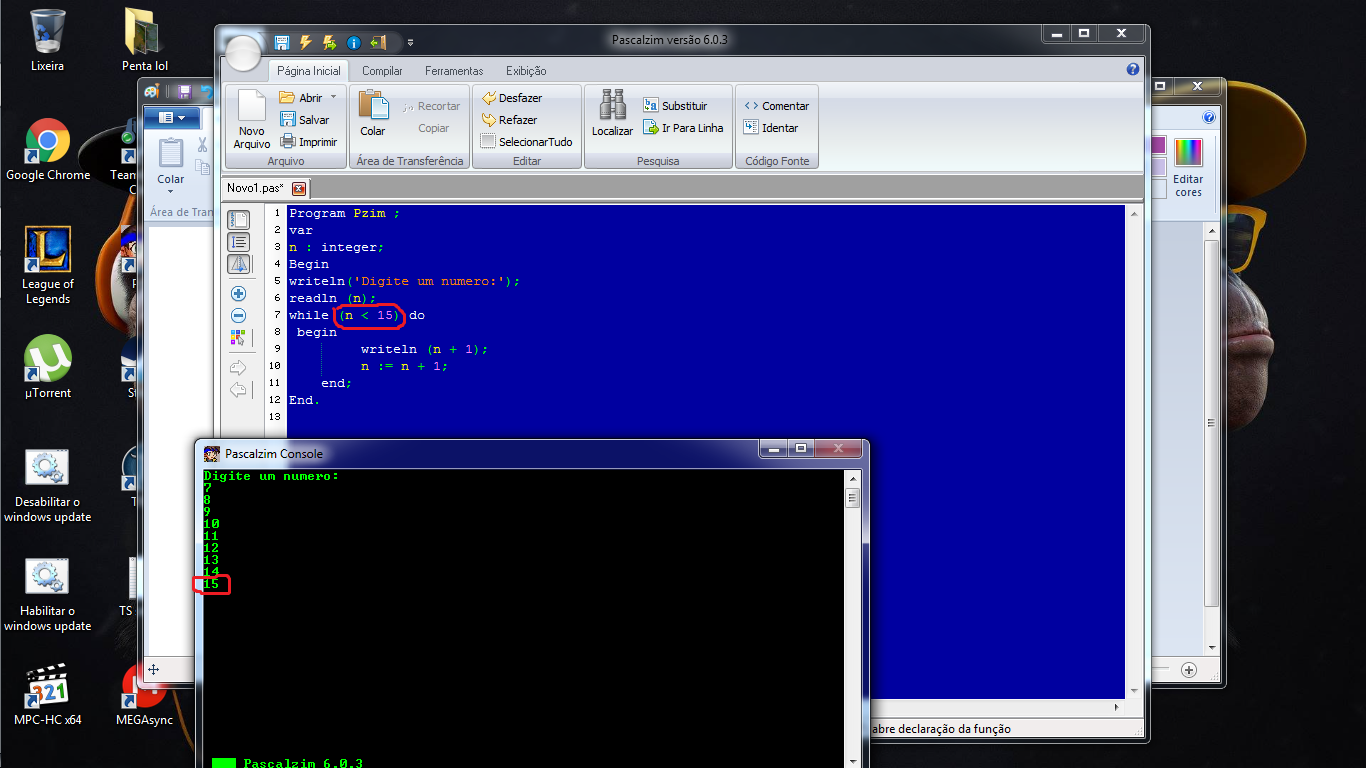This screenshot has height=768, width=1366.
Task: Click the Desfazer button
Action: [512, 98]
